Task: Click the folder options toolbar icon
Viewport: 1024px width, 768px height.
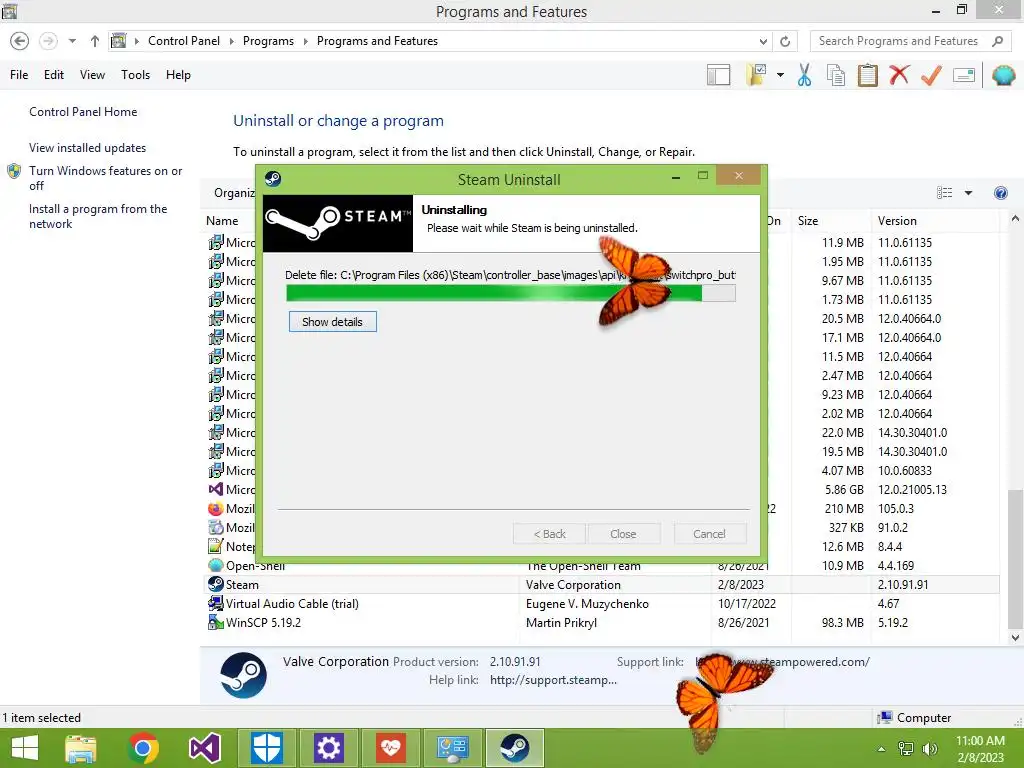Action: [757, 75]
